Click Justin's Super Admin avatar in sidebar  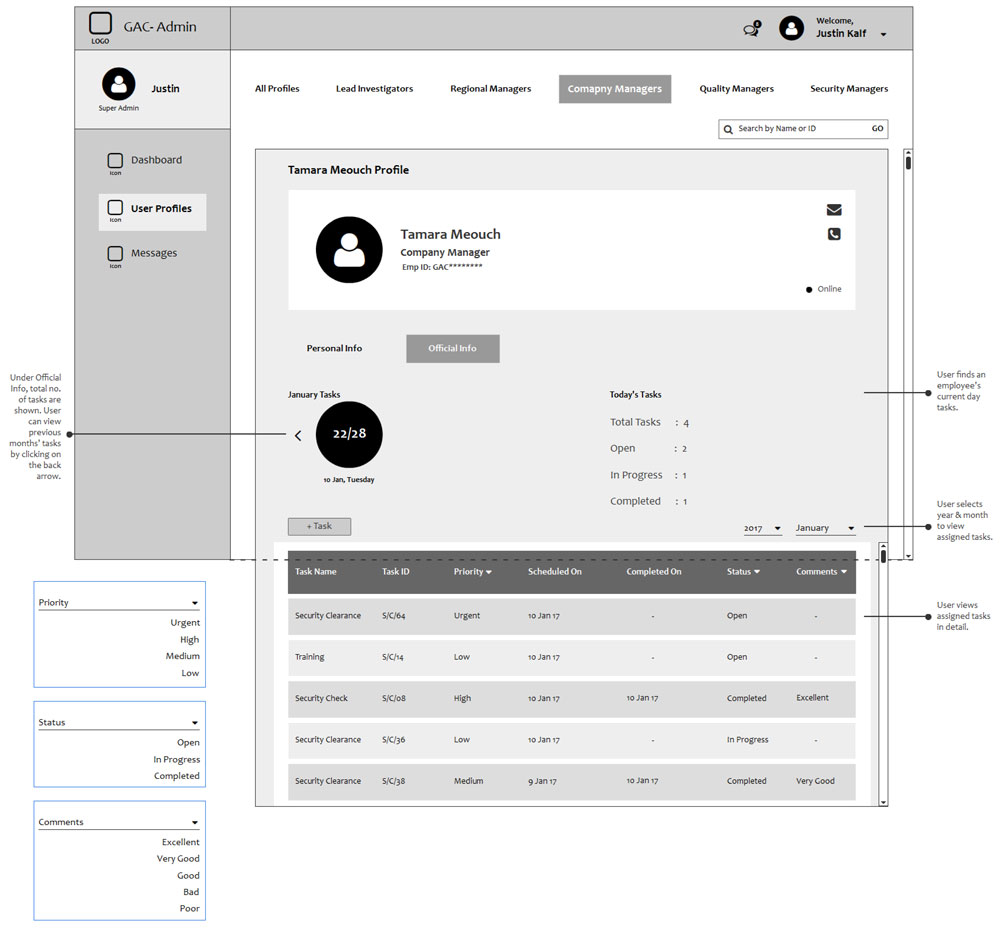pyautogui.click(x=118, y=84)
